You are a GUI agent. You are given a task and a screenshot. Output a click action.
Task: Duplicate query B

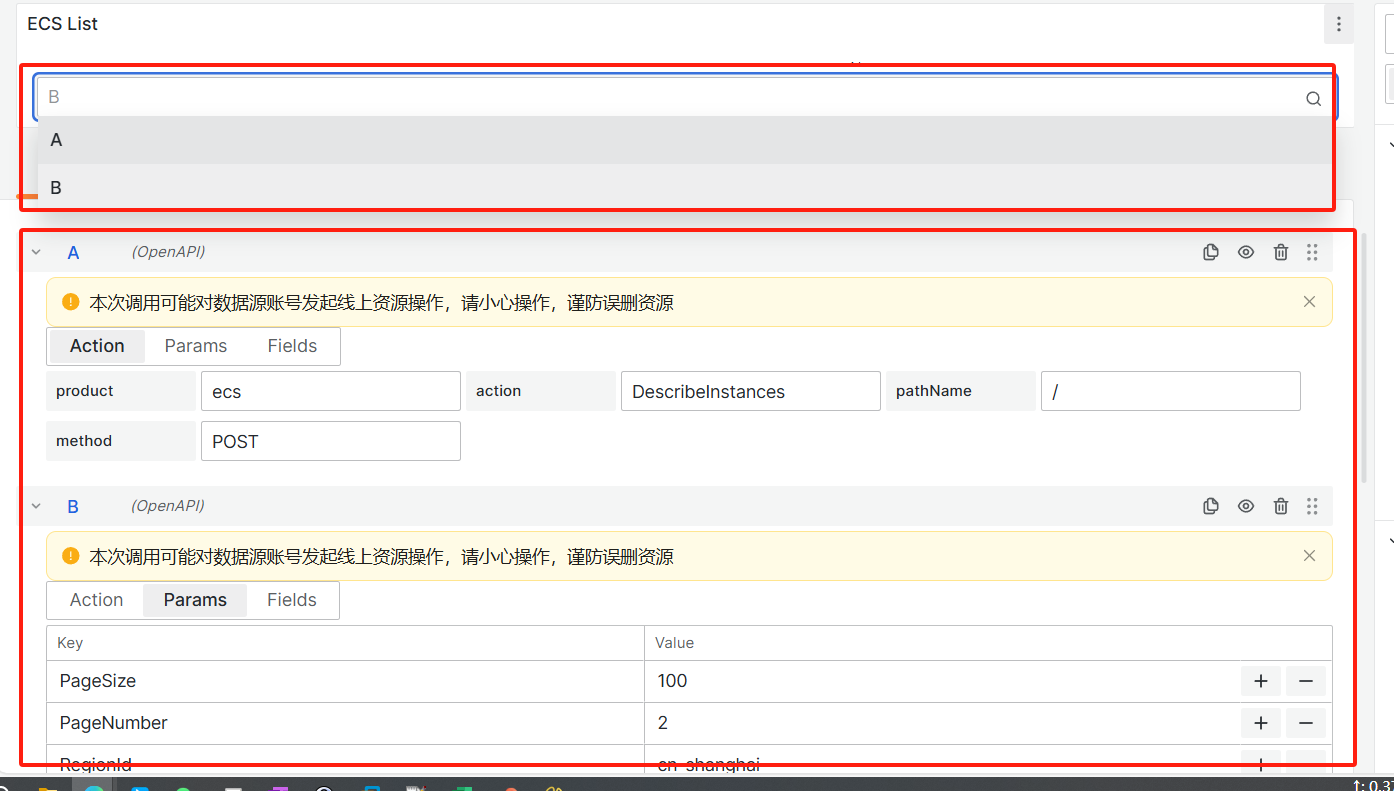pos(1211,506)
